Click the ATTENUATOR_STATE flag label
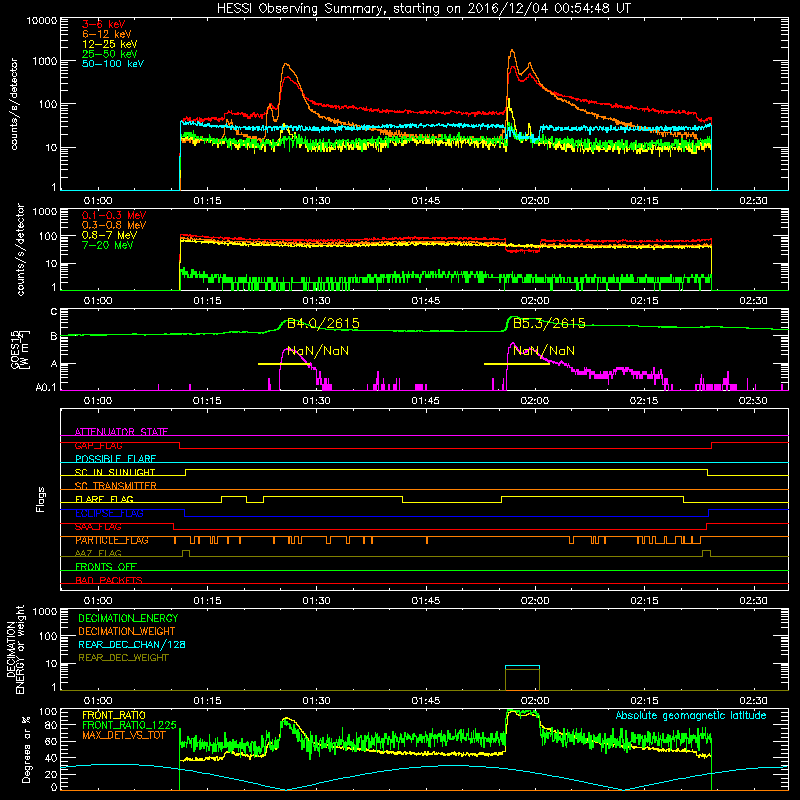Viewport: 800px width, 800px height. 121,432
